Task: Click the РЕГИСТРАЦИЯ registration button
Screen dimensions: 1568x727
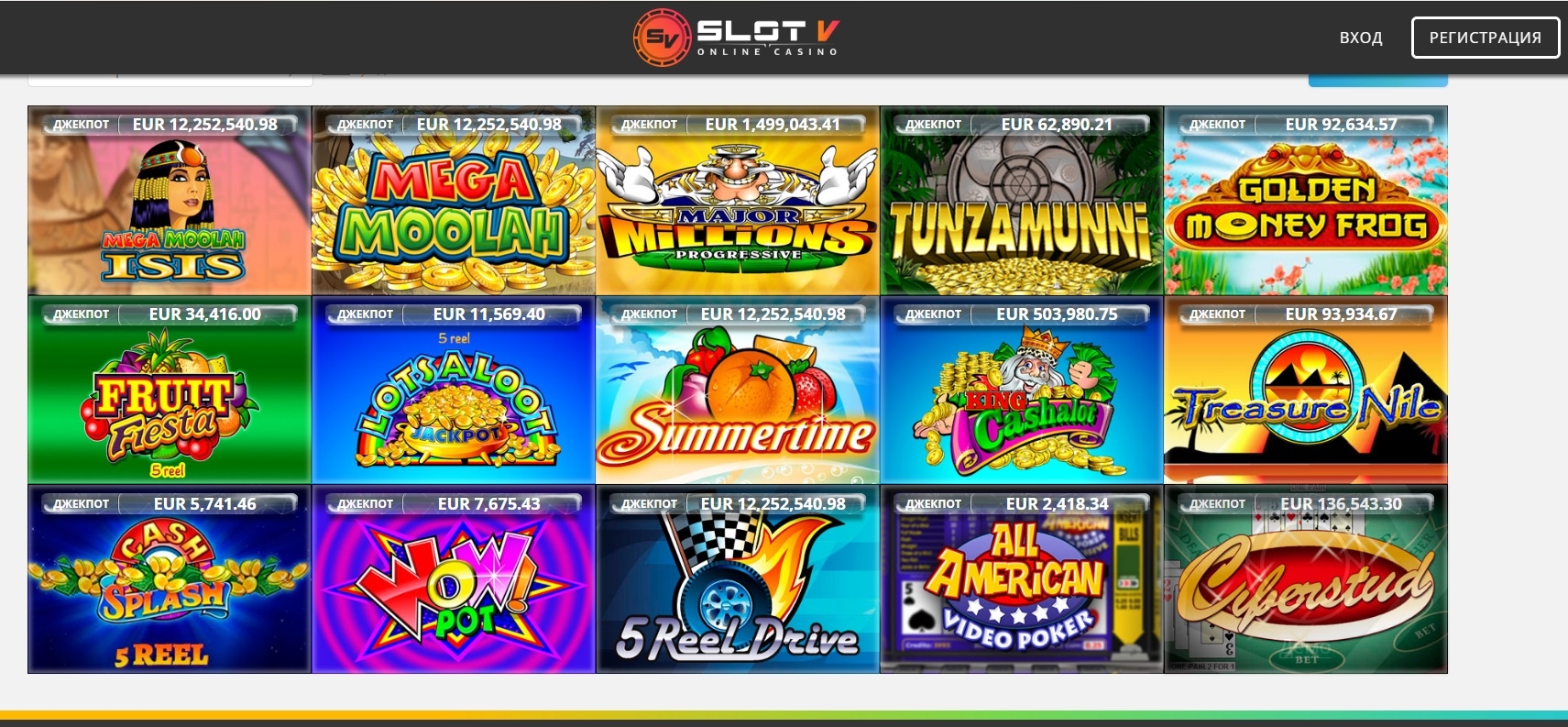Action: tap(1486, 38)
